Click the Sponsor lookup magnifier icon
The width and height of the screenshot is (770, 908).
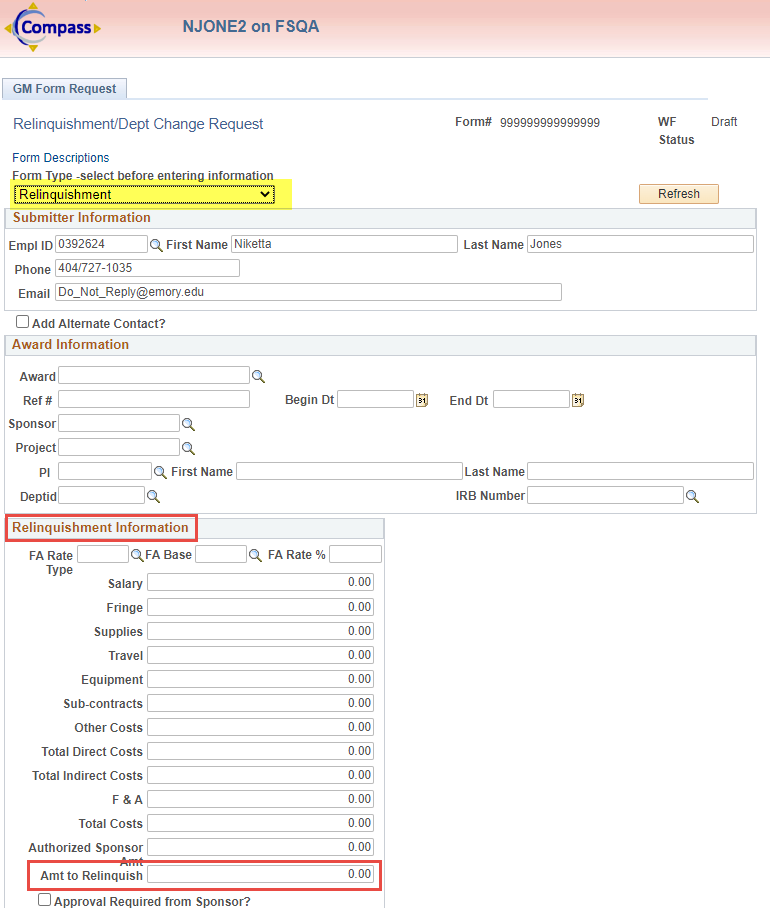188,424
